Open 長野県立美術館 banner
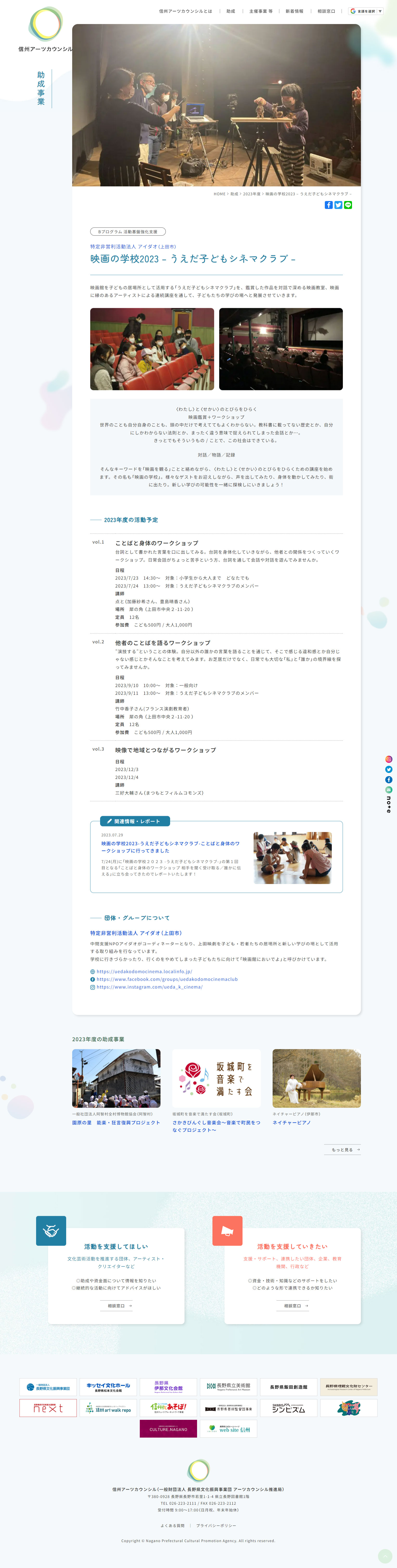 (x=228, y=1387)
